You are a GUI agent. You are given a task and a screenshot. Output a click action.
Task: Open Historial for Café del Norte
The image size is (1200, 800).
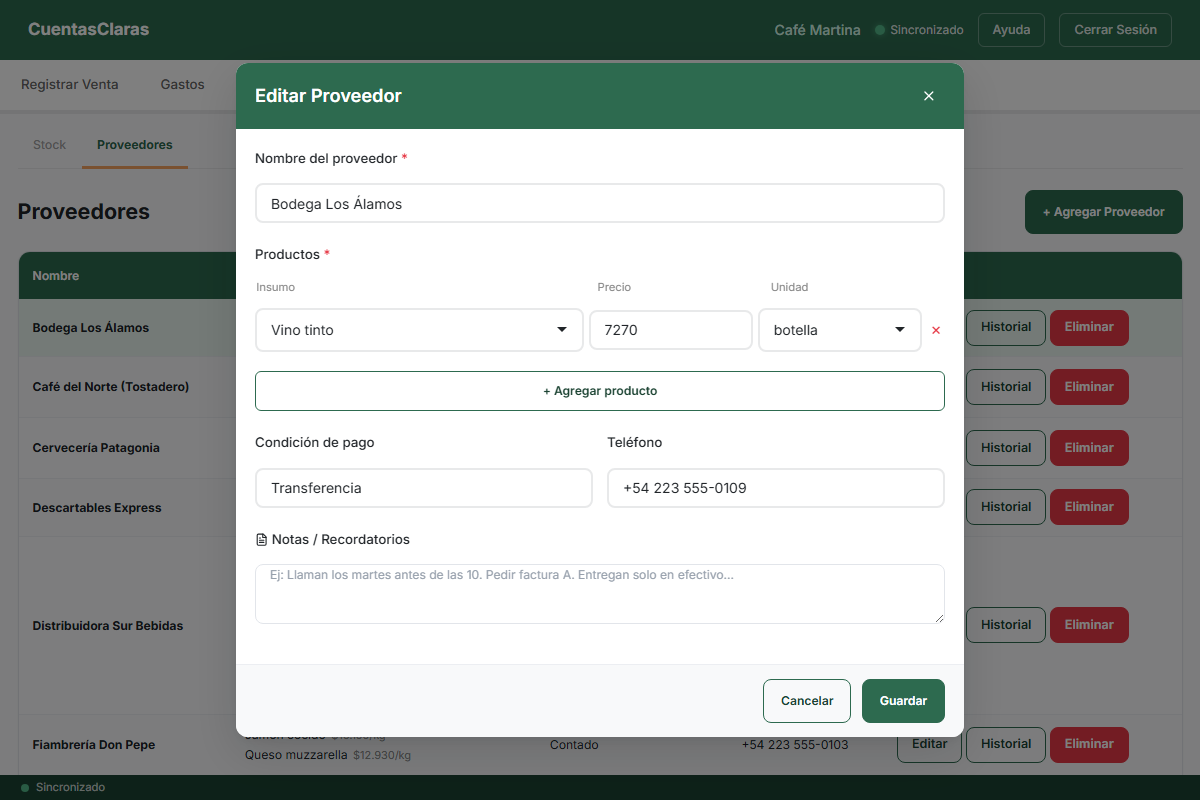[x=1006, y=387]
